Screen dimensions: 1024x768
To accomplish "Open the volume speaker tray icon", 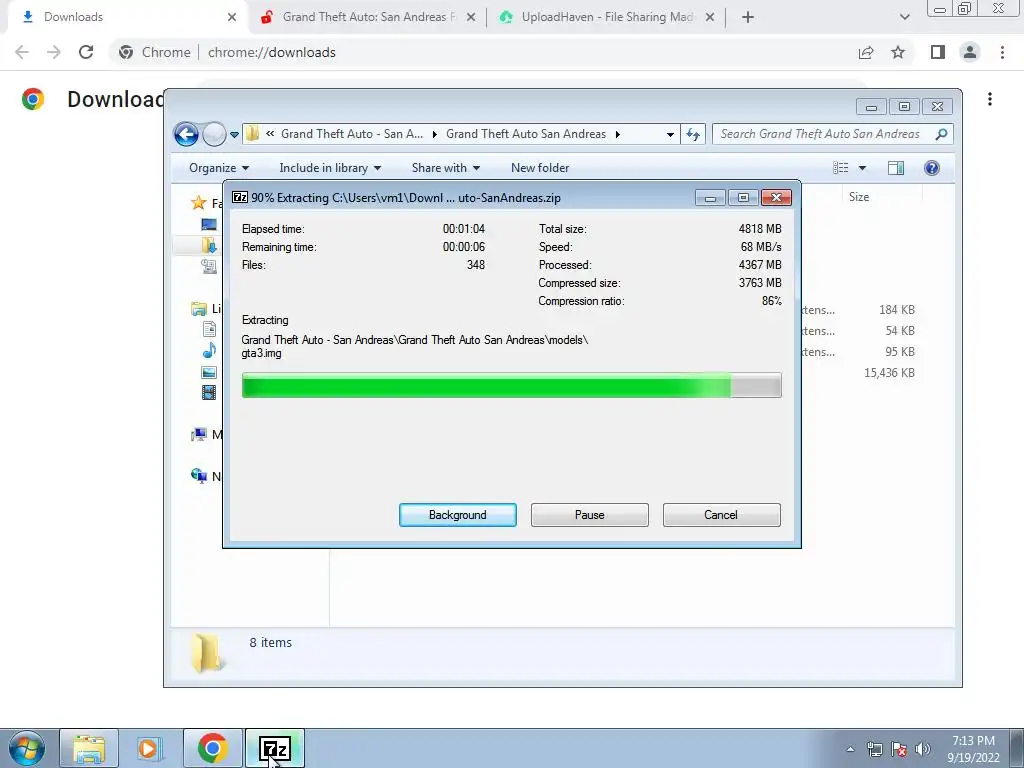I will click(x=923, y=749).
